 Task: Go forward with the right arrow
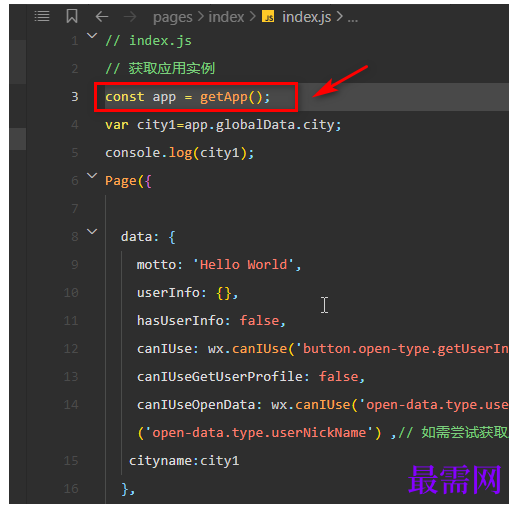[x=130, y=16]
